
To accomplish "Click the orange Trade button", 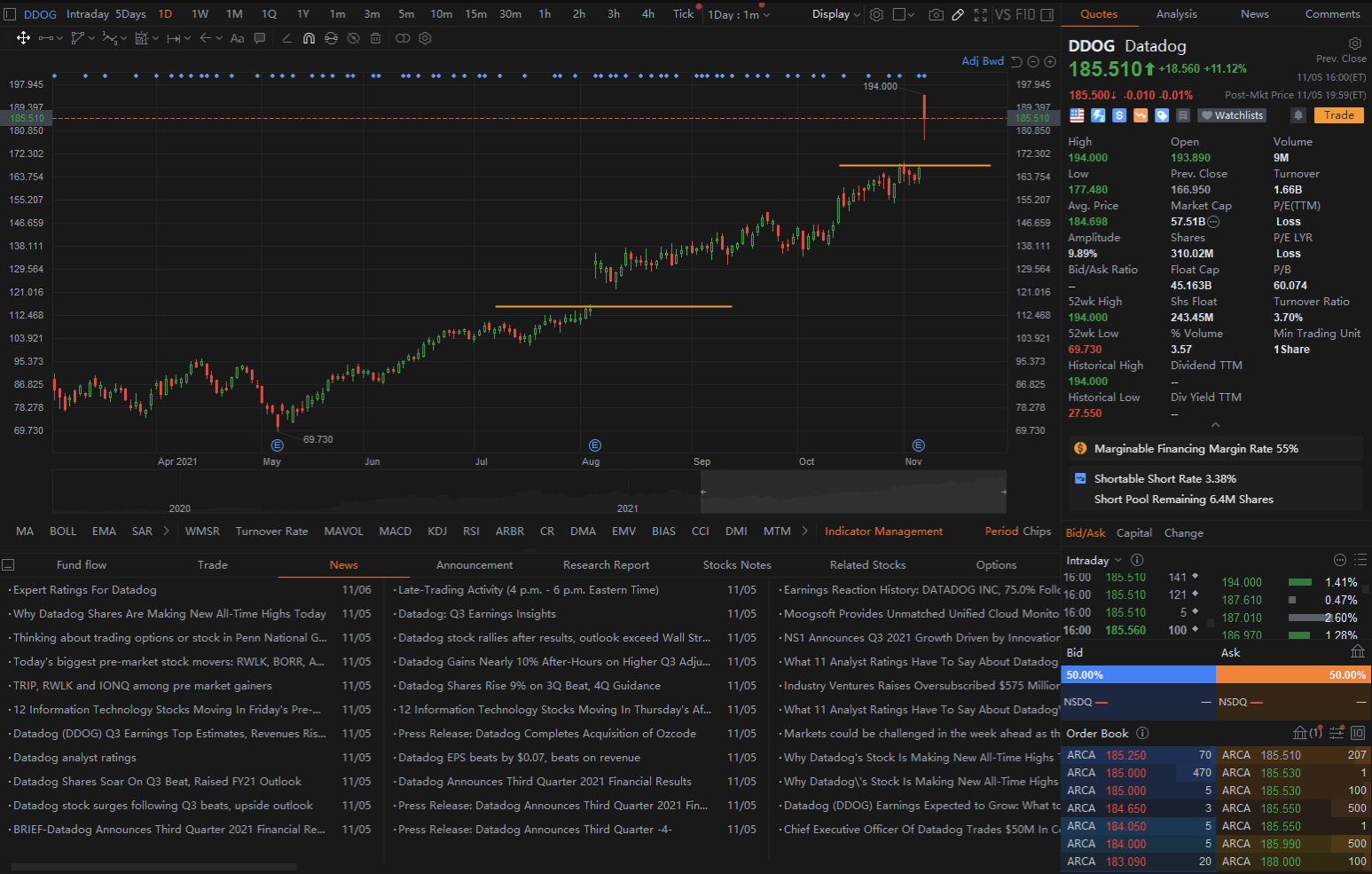I will tap(1339, 115).
